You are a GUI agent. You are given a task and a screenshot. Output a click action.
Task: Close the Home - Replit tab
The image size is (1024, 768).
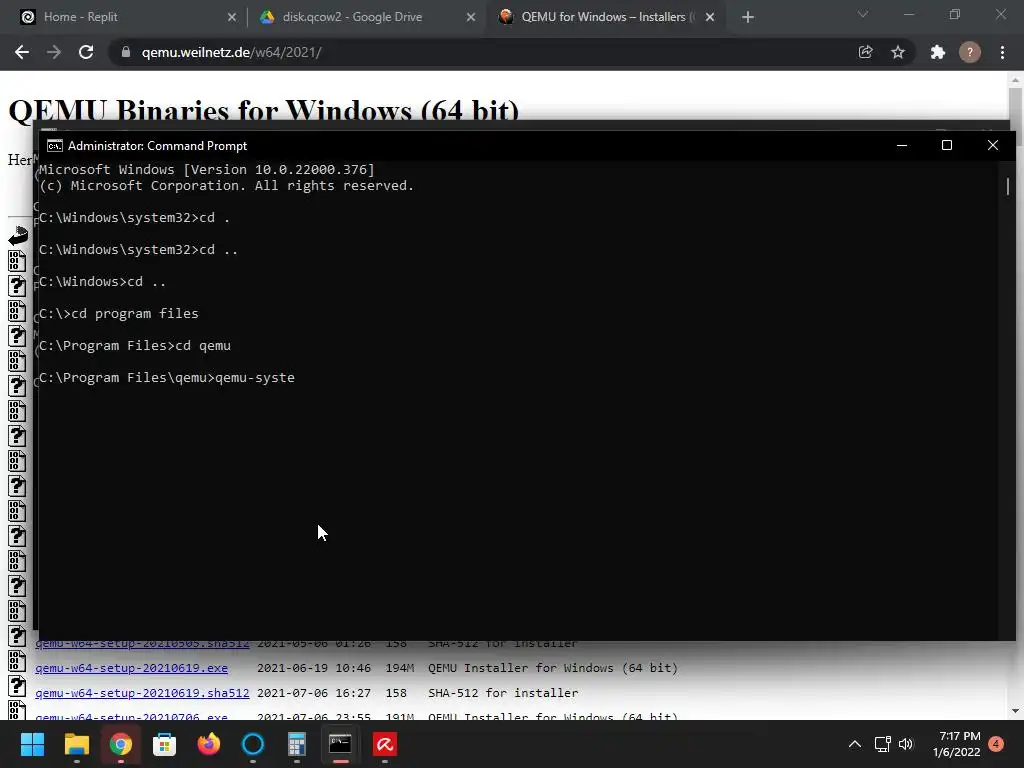pos(232,17)
